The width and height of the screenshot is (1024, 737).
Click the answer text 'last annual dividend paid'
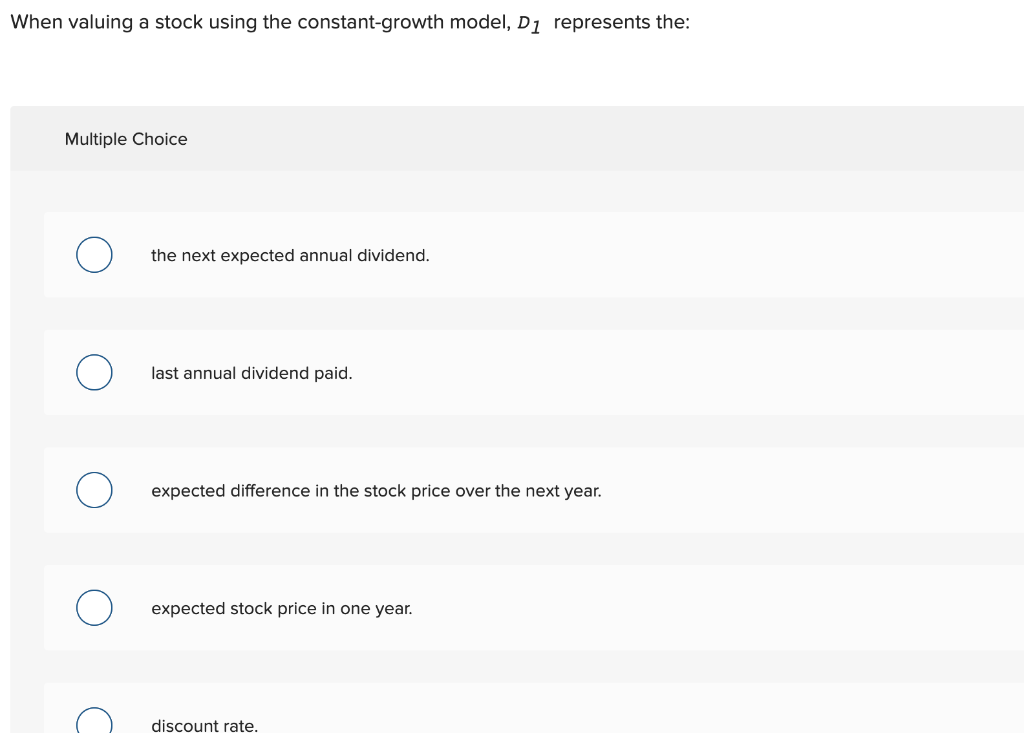pos(251,372)
